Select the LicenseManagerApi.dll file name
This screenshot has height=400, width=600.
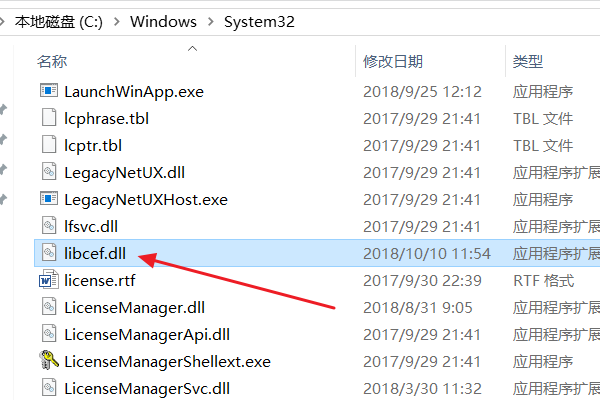tap(147, 334)
